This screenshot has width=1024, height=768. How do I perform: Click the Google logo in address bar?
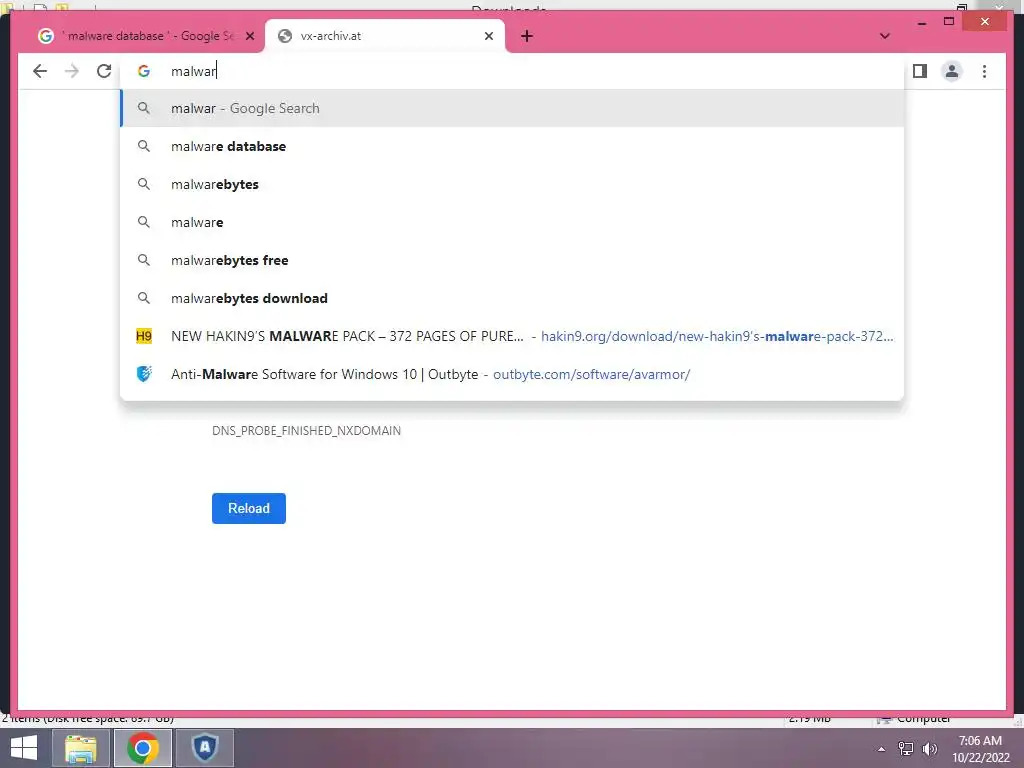[x=144, y=71]
